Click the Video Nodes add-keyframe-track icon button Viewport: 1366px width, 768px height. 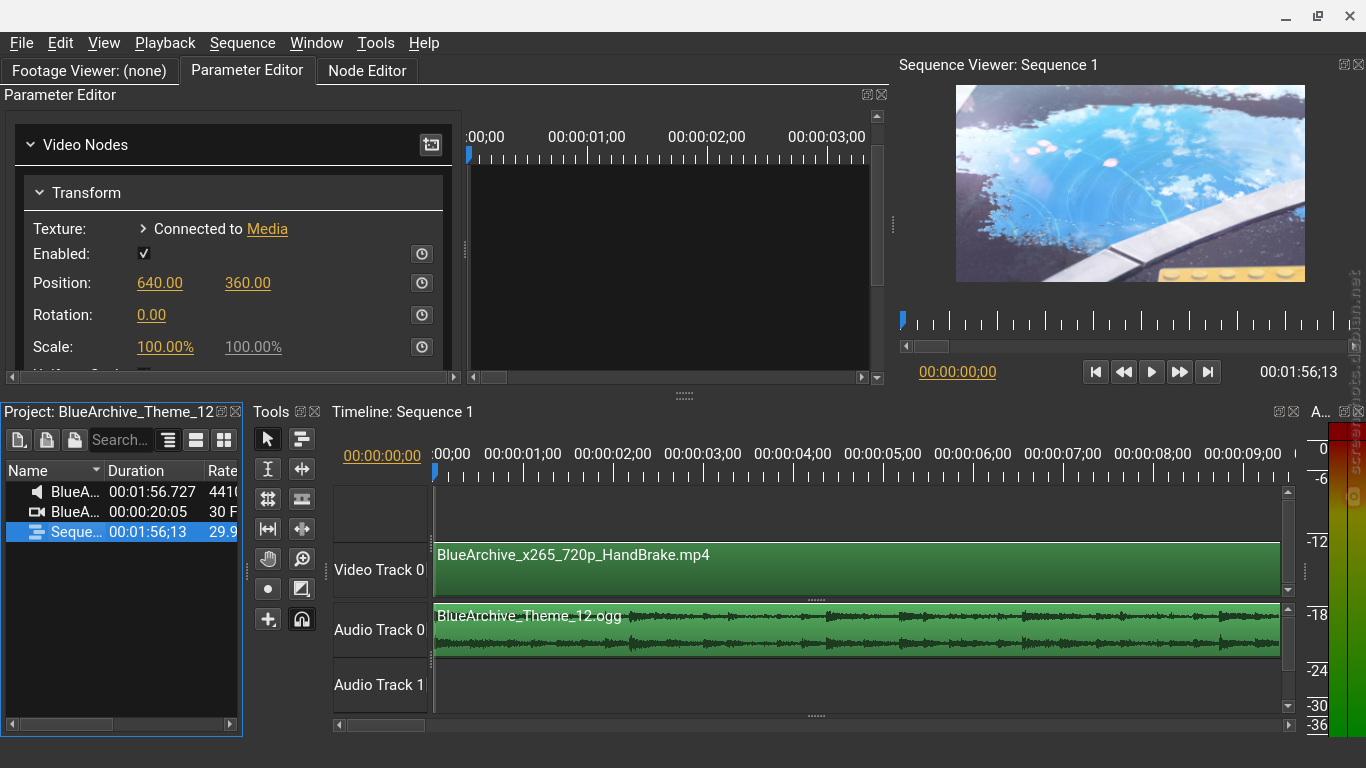click(431, 145)
